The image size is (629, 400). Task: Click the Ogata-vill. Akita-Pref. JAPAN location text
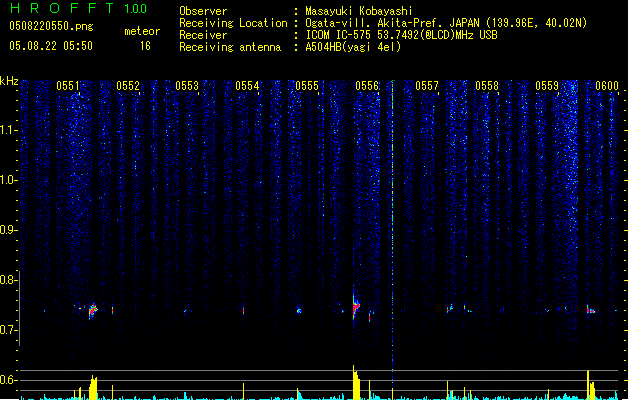point(446,23)
